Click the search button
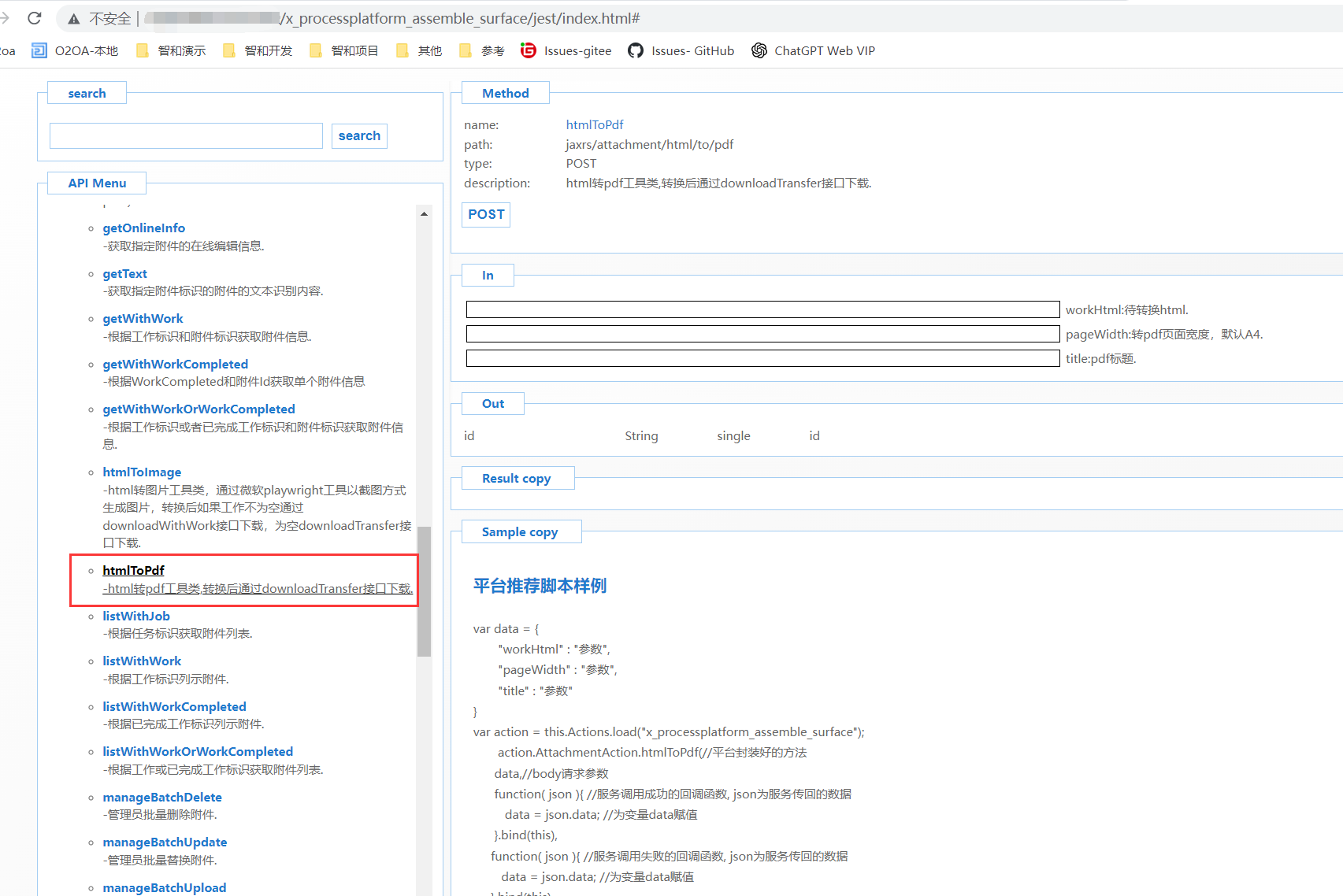Viewport: 1343px width, 896px height. [359, 136]
